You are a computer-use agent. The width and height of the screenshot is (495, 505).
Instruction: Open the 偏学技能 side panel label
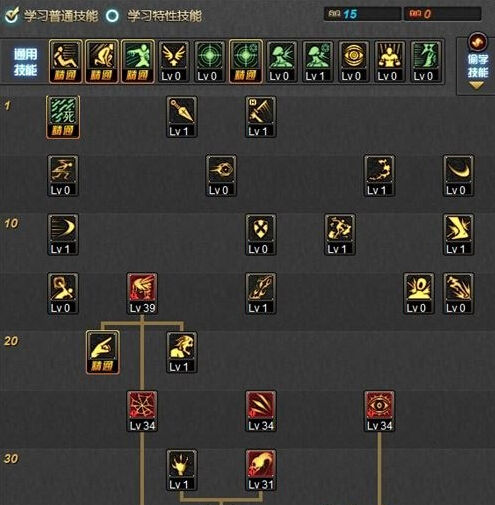[x=478, y=66]
